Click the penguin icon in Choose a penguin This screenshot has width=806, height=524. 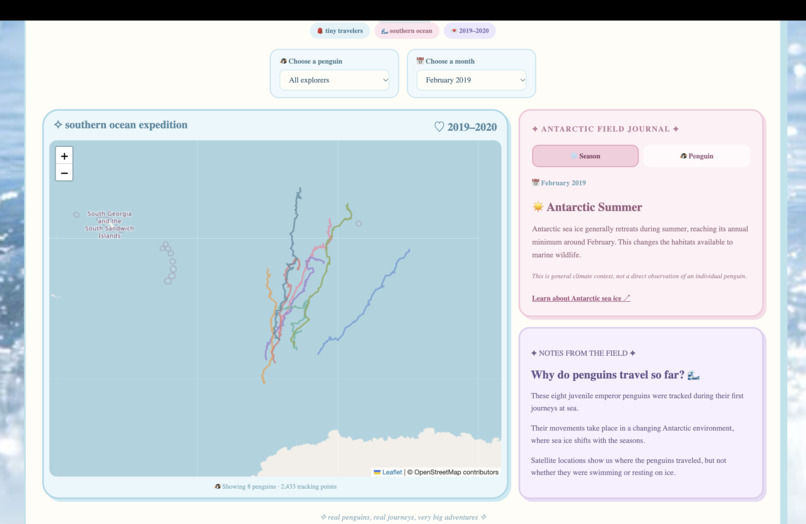(x=283, y=61)
